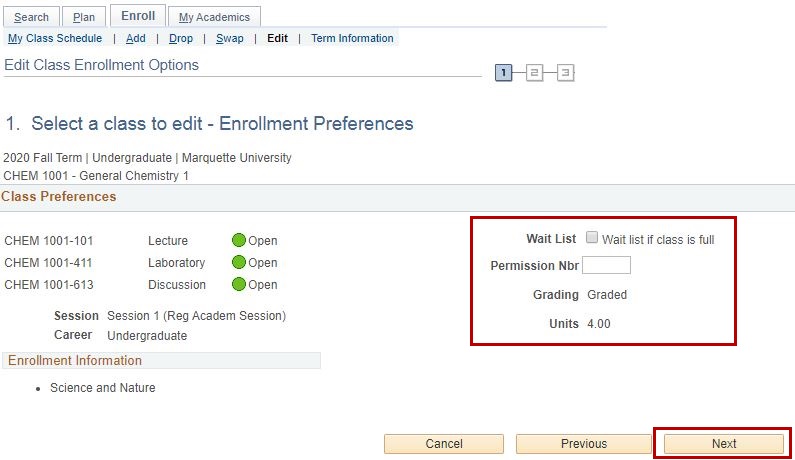Open the Swap class link
This screenshot has width=795, height=460.
point(229,38)
